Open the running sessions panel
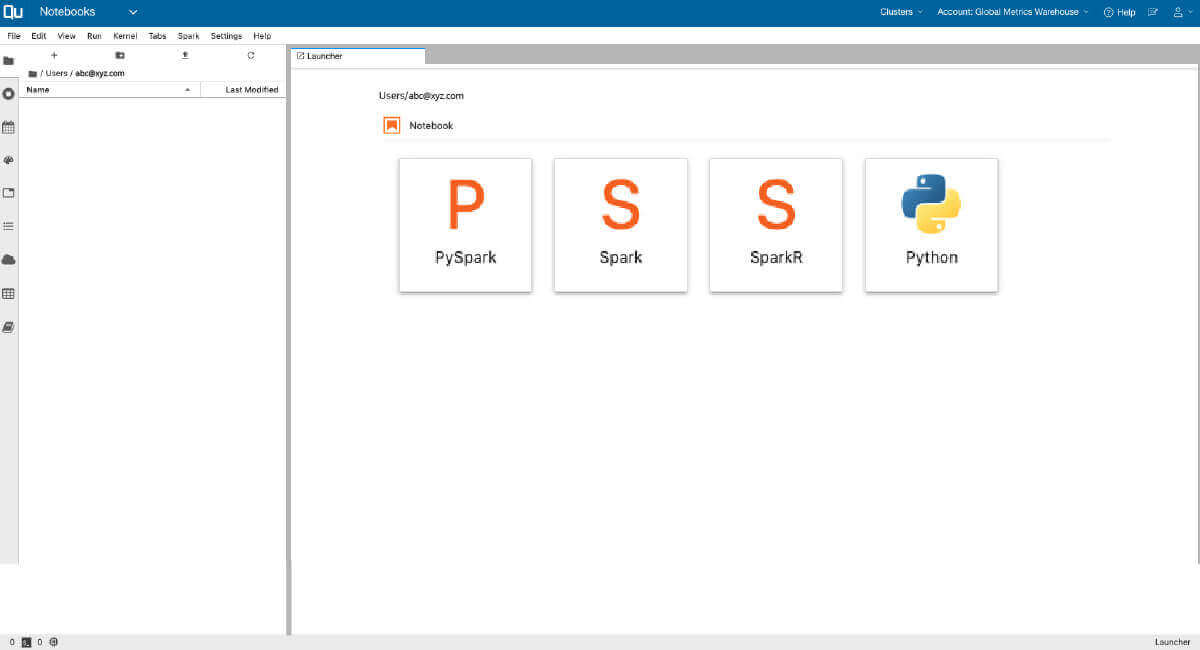Viewport: 1200px width, 650px height. click(8, 94)
